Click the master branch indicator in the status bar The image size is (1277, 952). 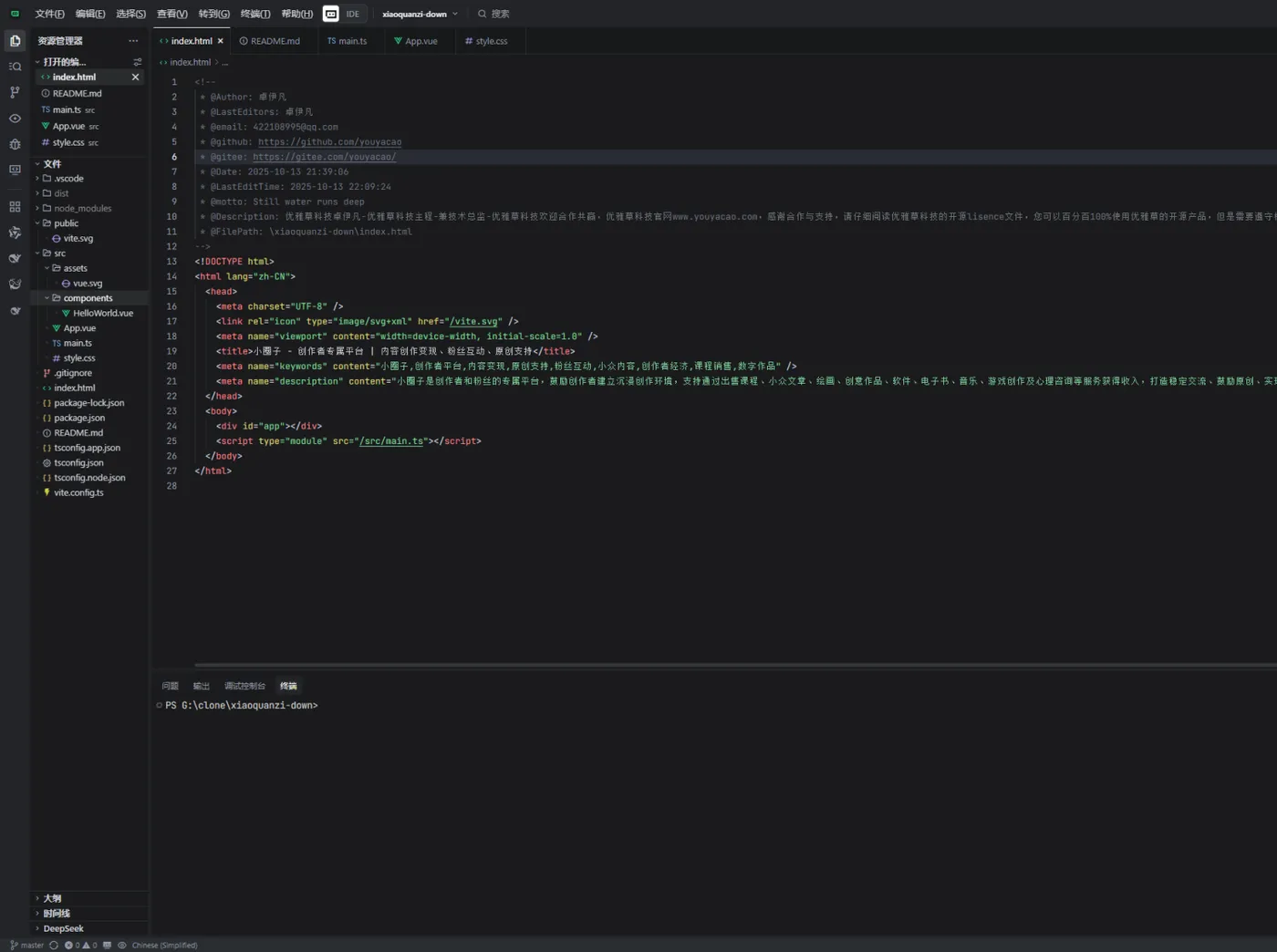[27, 945]
